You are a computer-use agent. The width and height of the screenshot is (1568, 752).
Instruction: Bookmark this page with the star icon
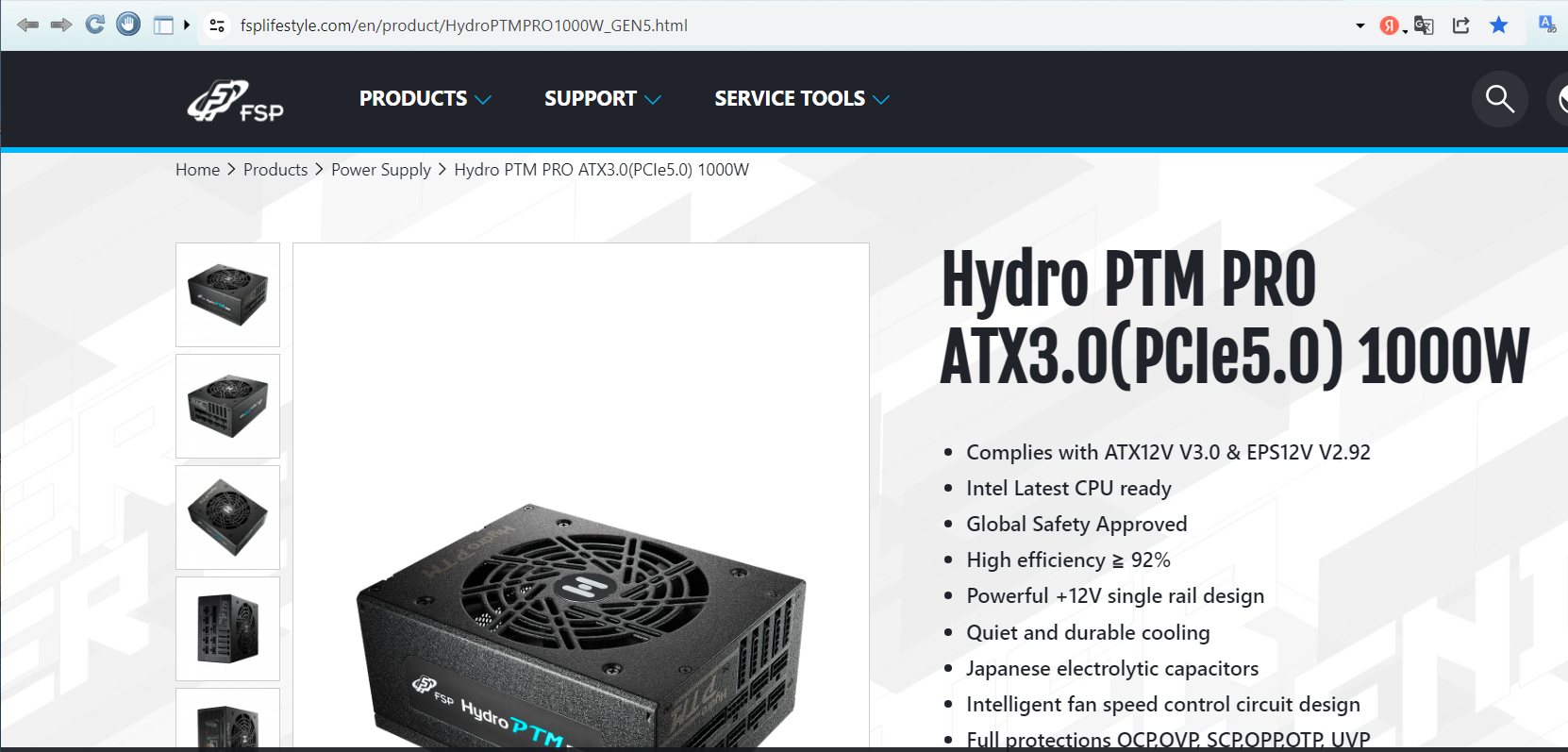(1498, 25)
